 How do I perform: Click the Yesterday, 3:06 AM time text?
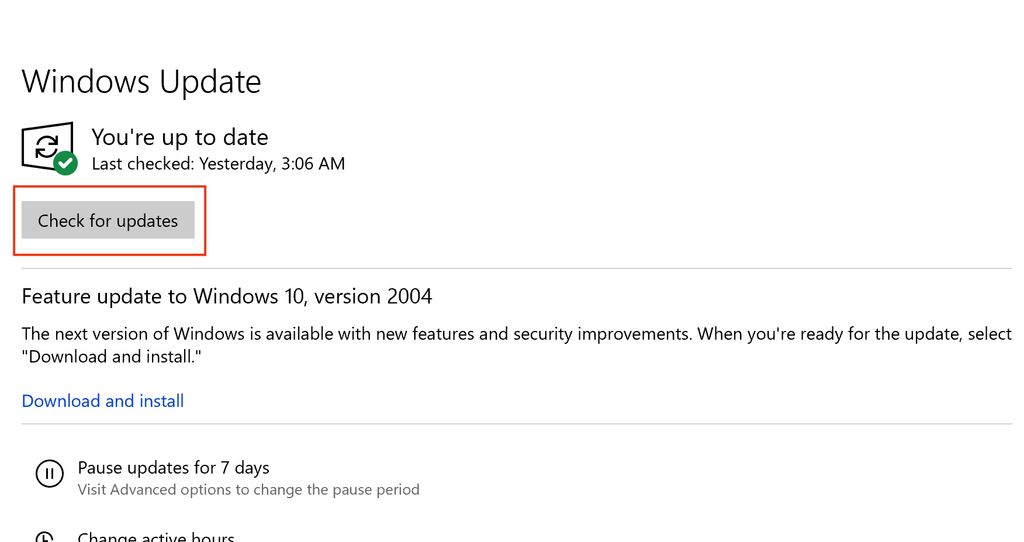[272, 163]
